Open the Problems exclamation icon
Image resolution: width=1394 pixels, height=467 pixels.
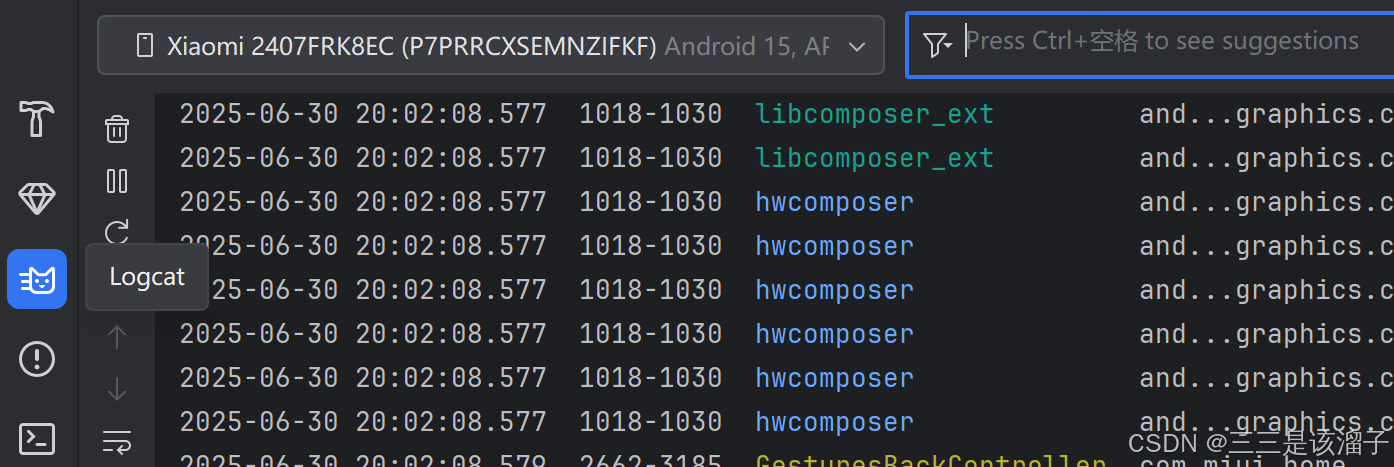pos(37,359)
